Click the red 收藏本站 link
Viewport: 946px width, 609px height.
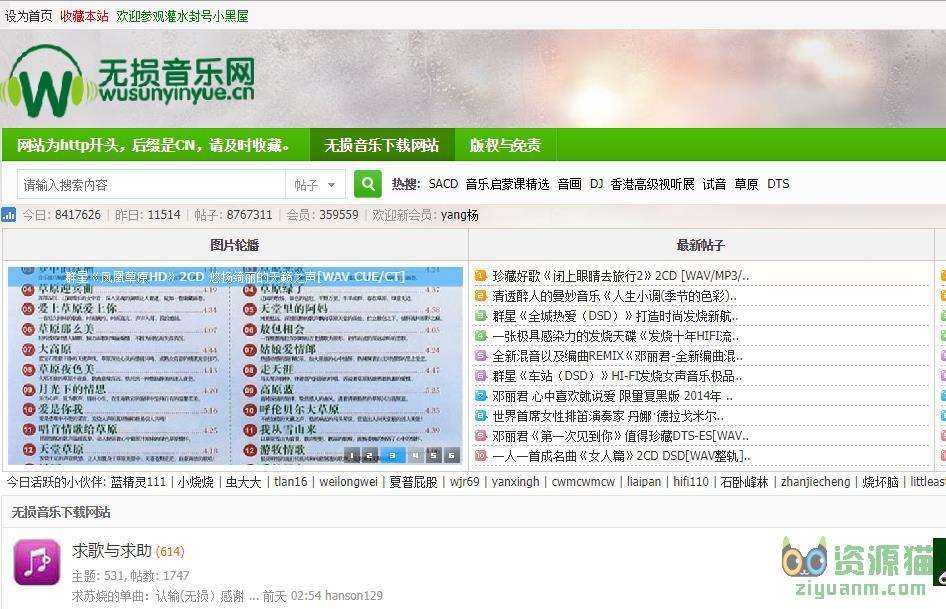[84, 16]
